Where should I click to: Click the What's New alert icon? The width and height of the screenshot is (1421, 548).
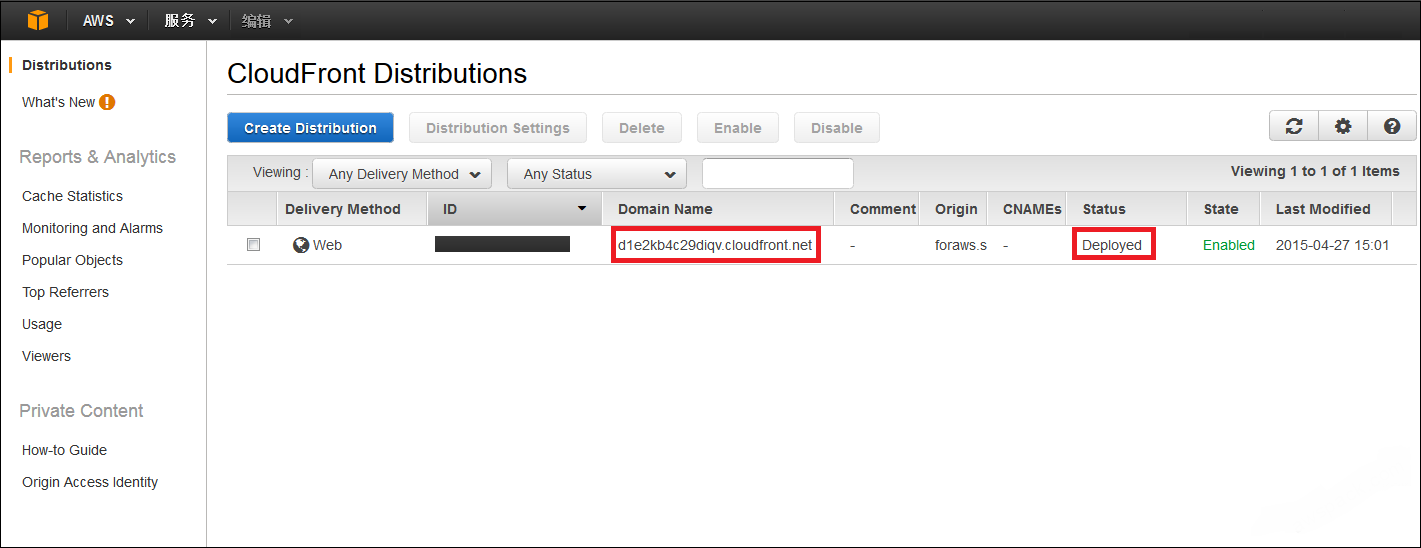point(107,102)
